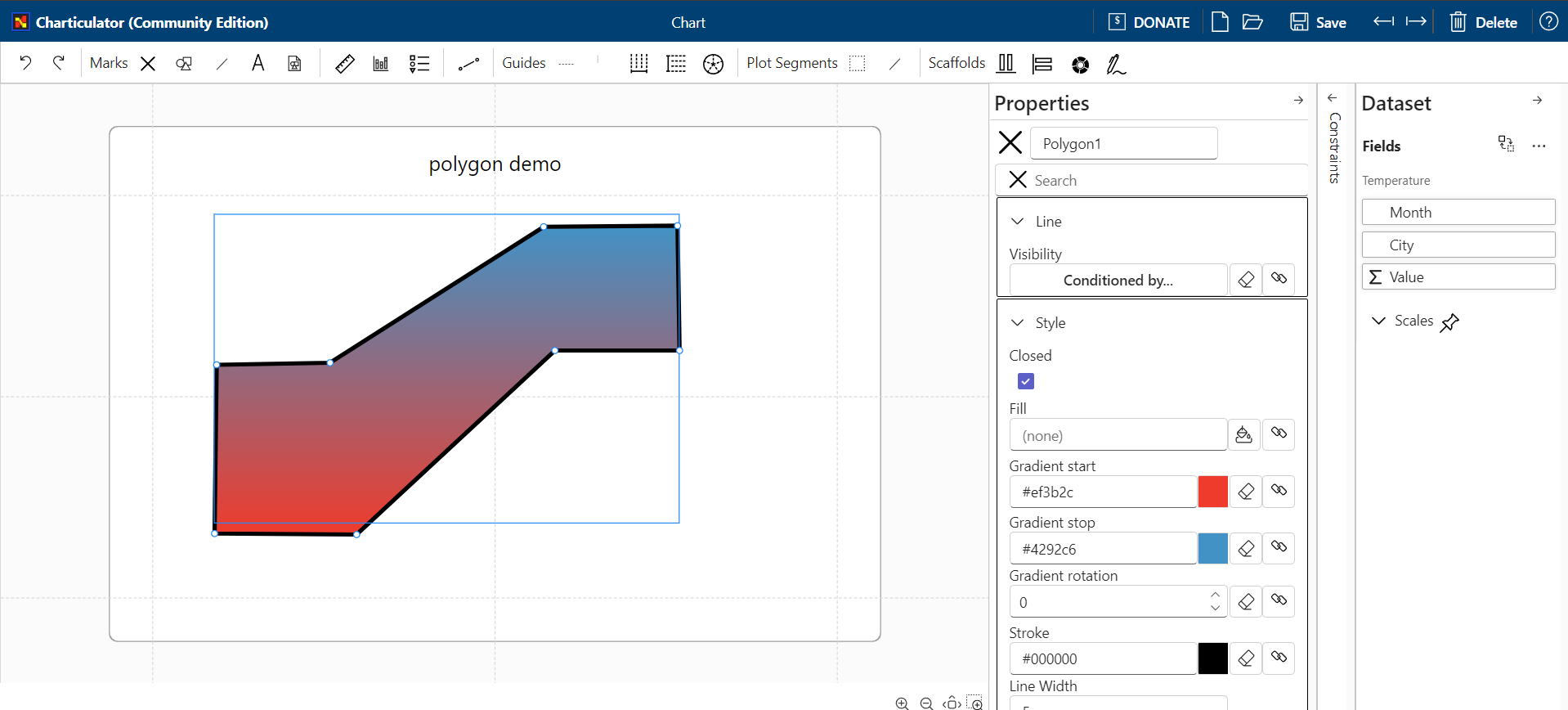This screenshot has width=1568, height=710.
Task: Open an existing chart file
Action: (x=1252, y=22)
